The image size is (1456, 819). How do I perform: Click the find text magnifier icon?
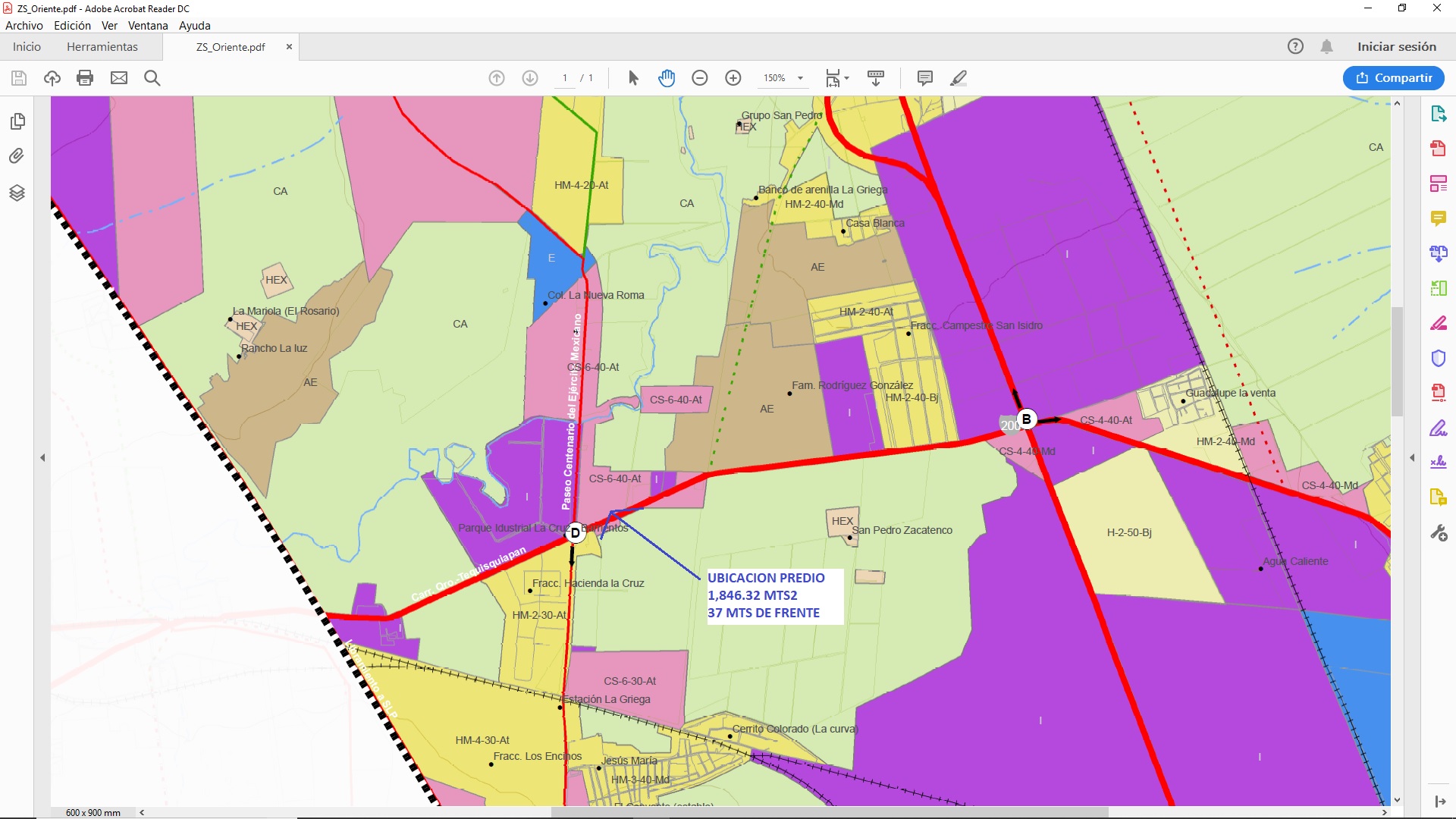point(152,78)
